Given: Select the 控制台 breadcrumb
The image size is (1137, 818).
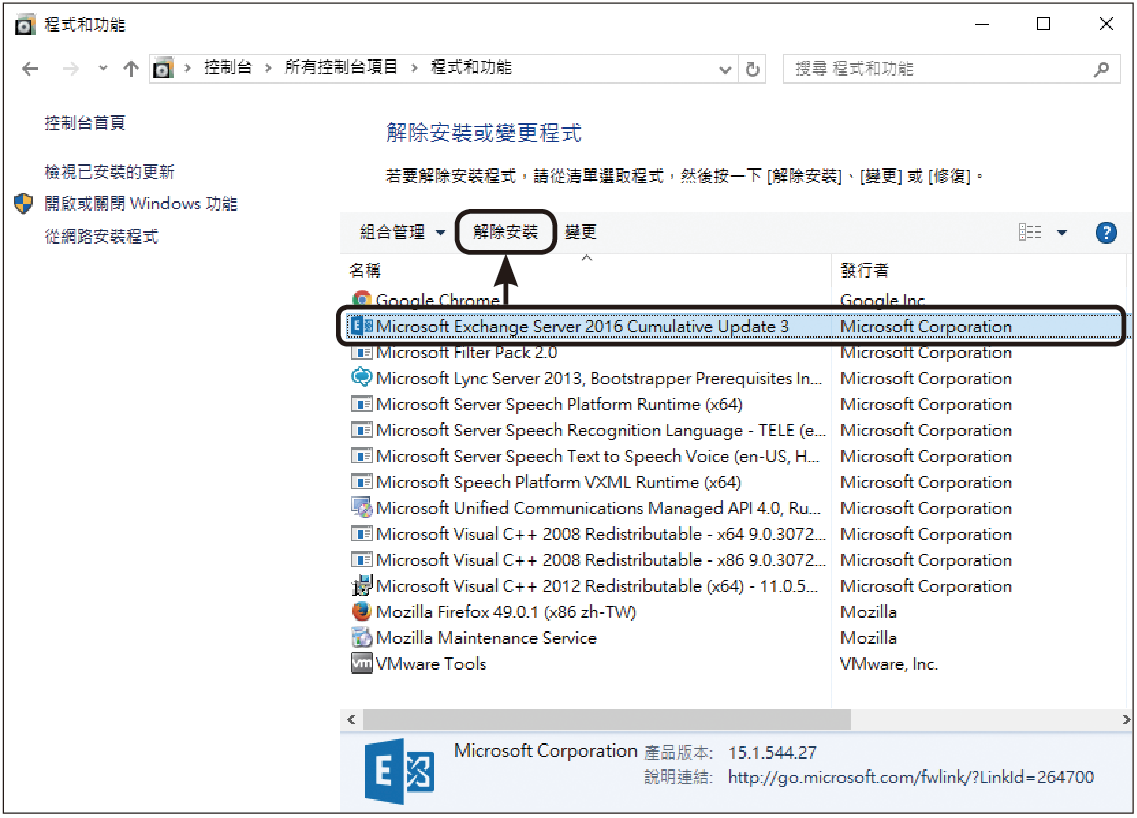Looking at the screenshot, I should (x=228, y=67).
